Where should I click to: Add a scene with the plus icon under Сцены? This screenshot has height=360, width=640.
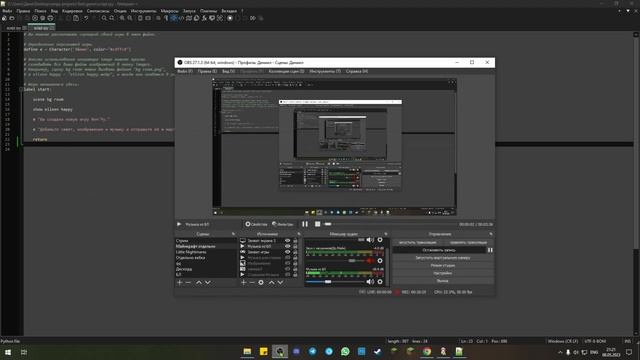point(179,282)
